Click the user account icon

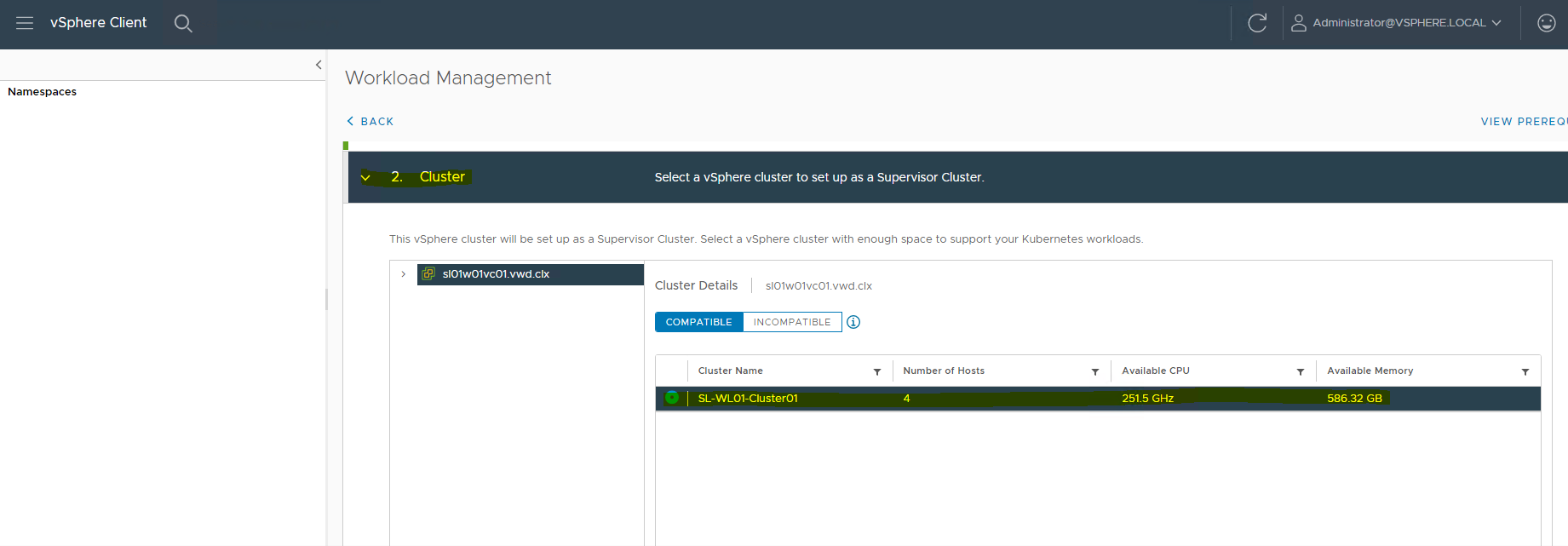tap(1299, 23)
